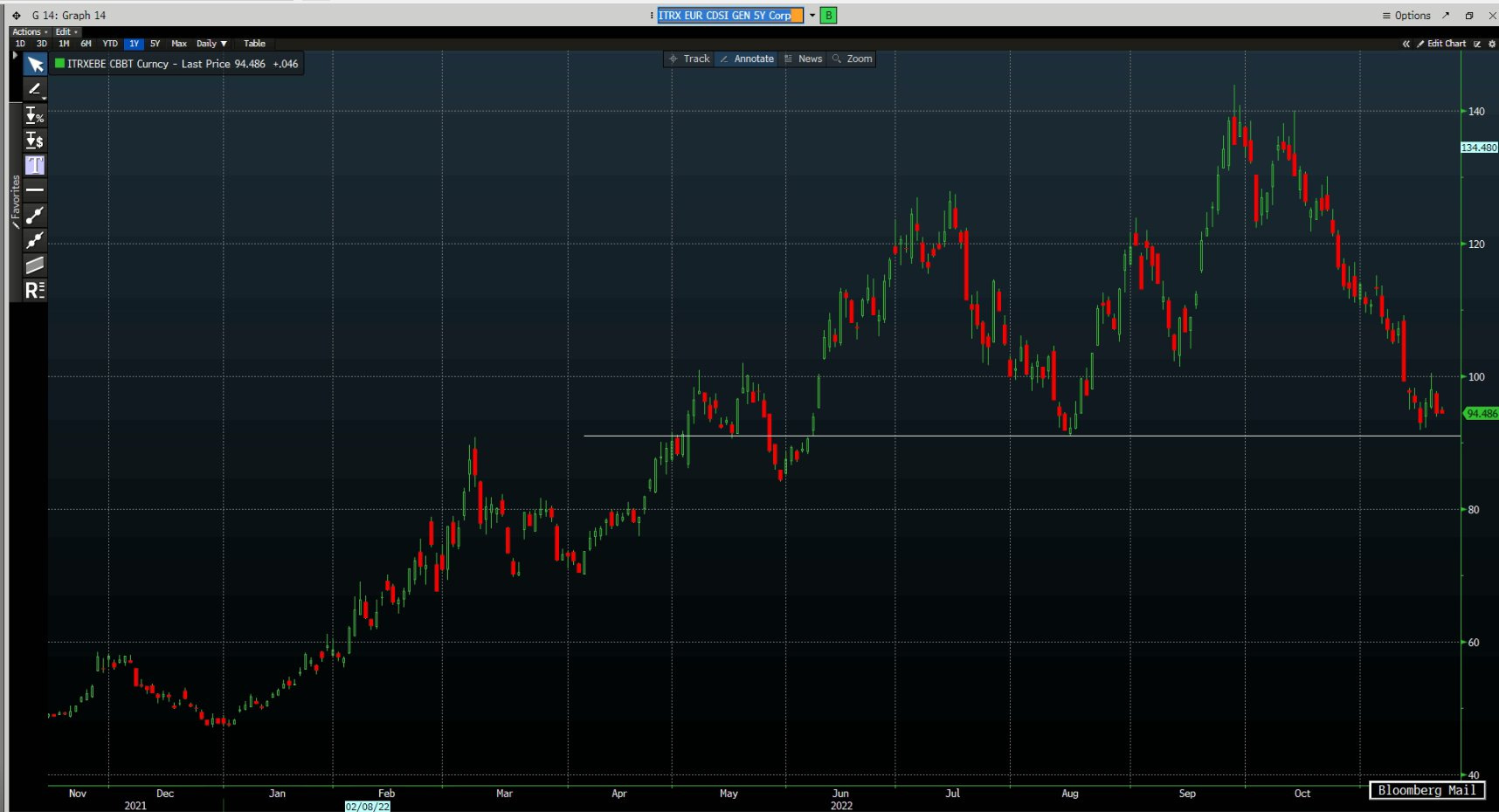The height and width of the screenshot is (812, 1499).
Task: Click the 02/08/22 date marker on axis
Action: click(x=368, y=806)
